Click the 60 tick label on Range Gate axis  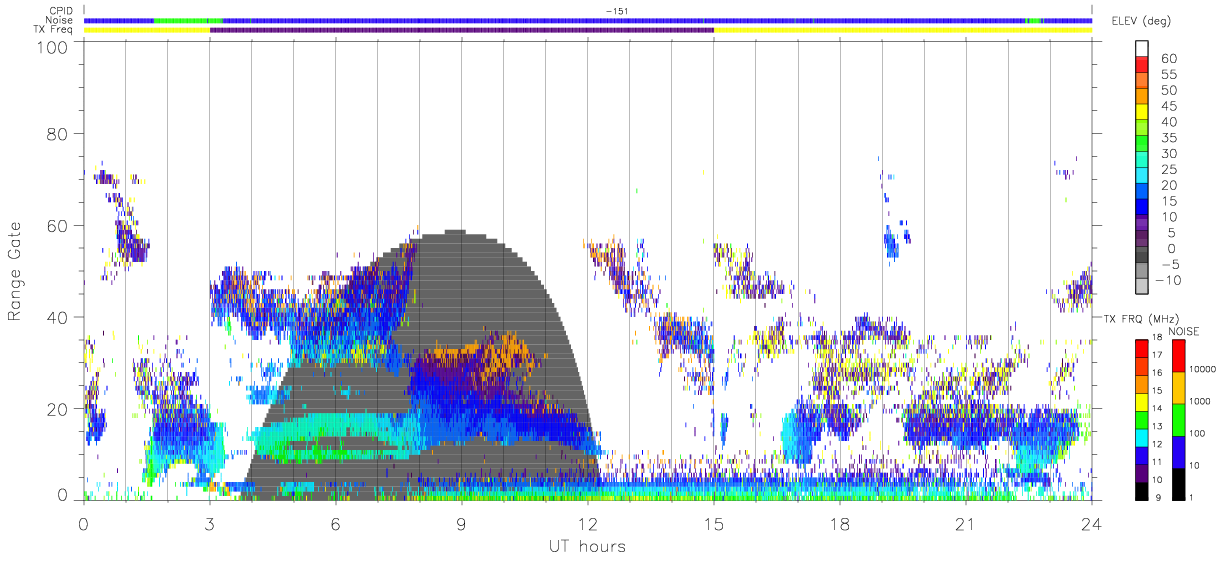click(58, 226)
